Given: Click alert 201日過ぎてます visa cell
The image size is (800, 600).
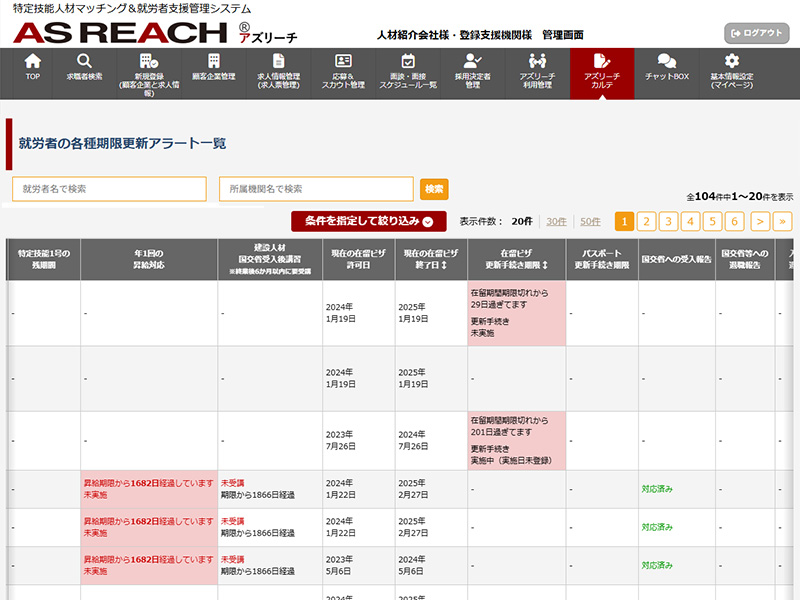Looking at the screenshot, I should click(516, 441).
